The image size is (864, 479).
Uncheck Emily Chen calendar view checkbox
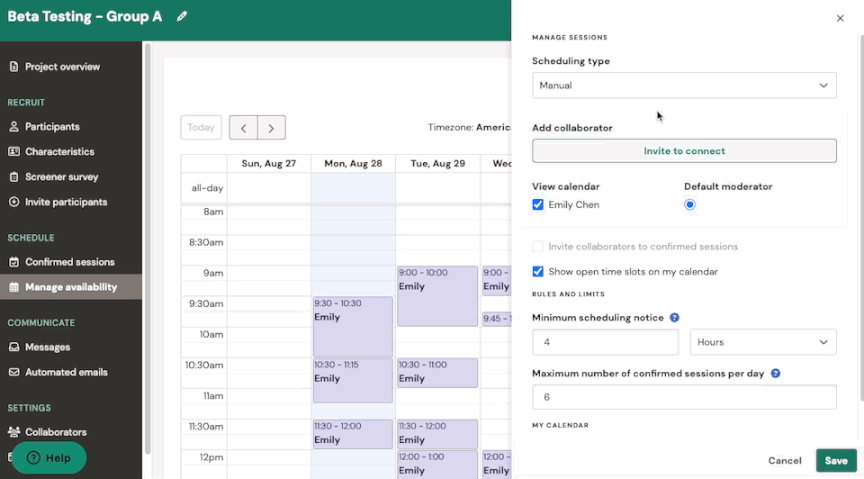[538, 205]
